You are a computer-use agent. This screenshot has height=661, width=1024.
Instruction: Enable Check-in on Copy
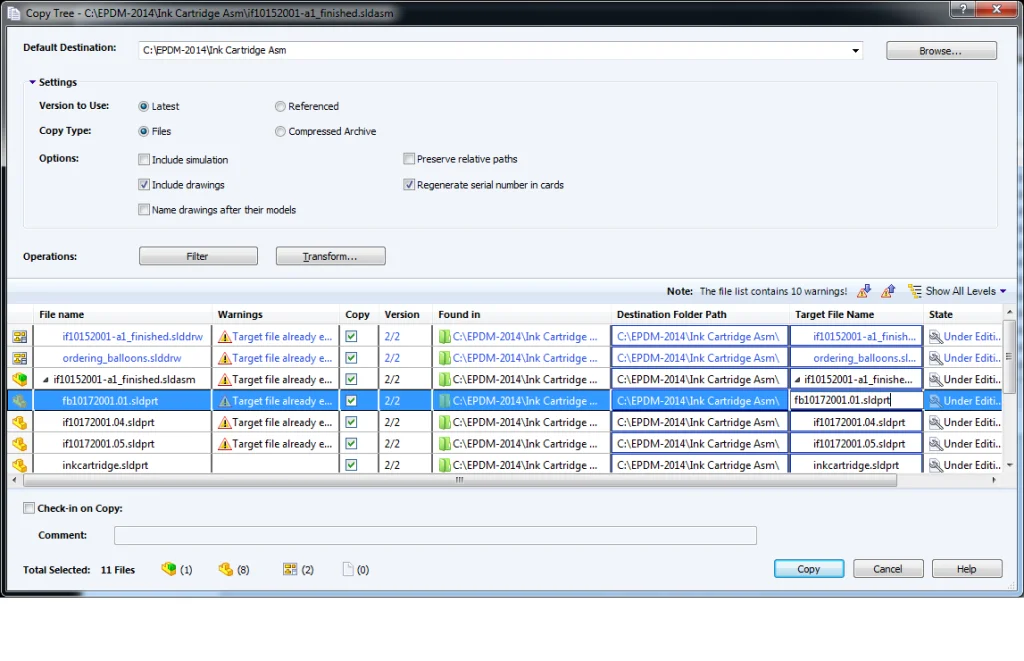pyautogui.click(x=29, y=508)
